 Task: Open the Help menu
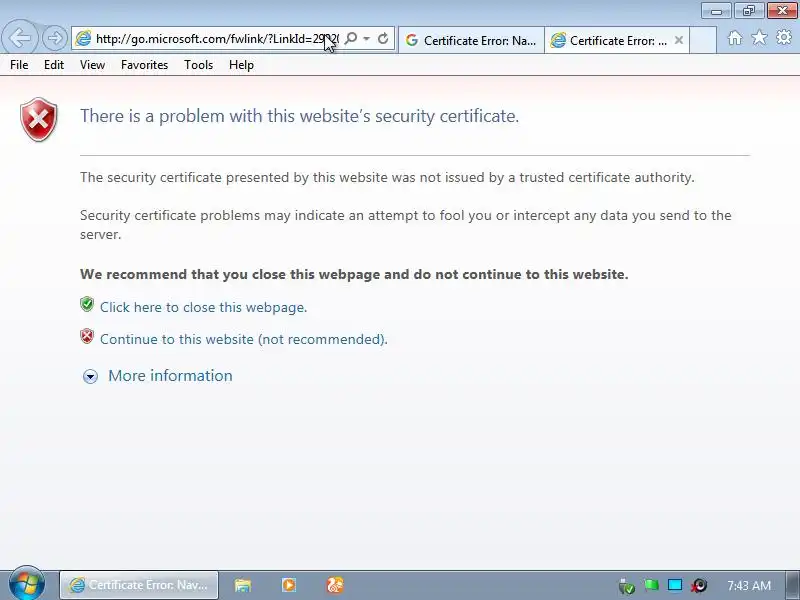pyautogui.click(x=241, y=65)
